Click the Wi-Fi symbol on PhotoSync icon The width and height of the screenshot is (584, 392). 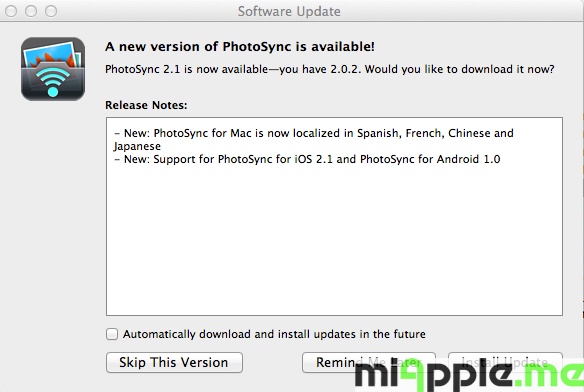(x=53, y=81)
